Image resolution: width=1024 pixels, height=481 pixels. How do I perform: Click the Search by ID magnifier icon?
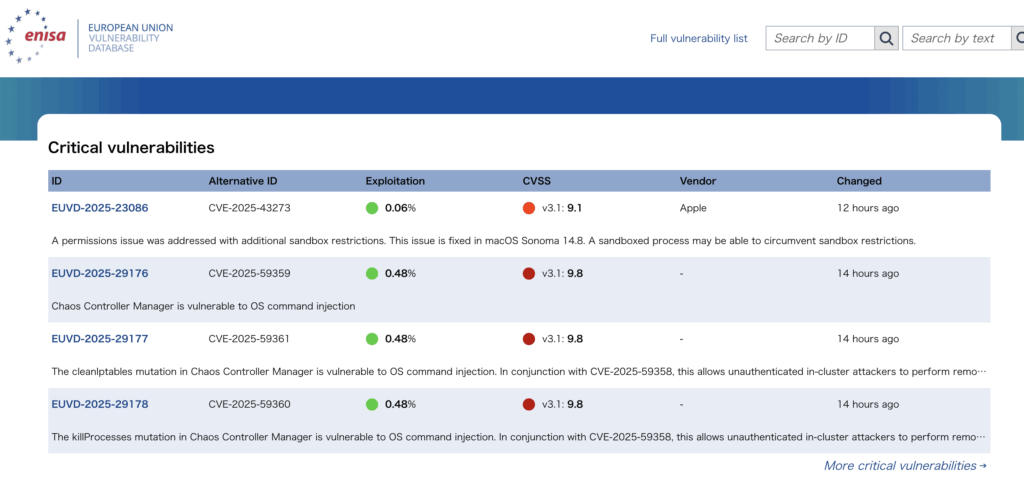pos(886,38)
